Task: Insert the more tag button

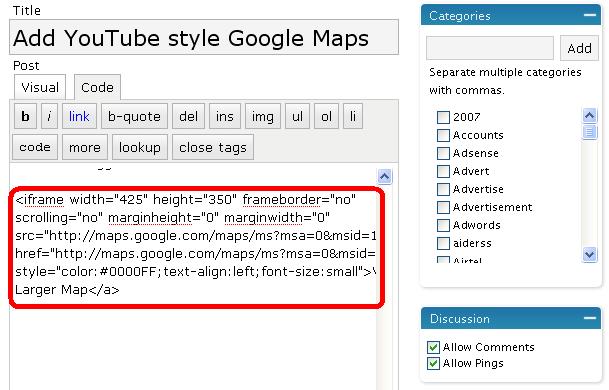Action: [x=85, y=147]
